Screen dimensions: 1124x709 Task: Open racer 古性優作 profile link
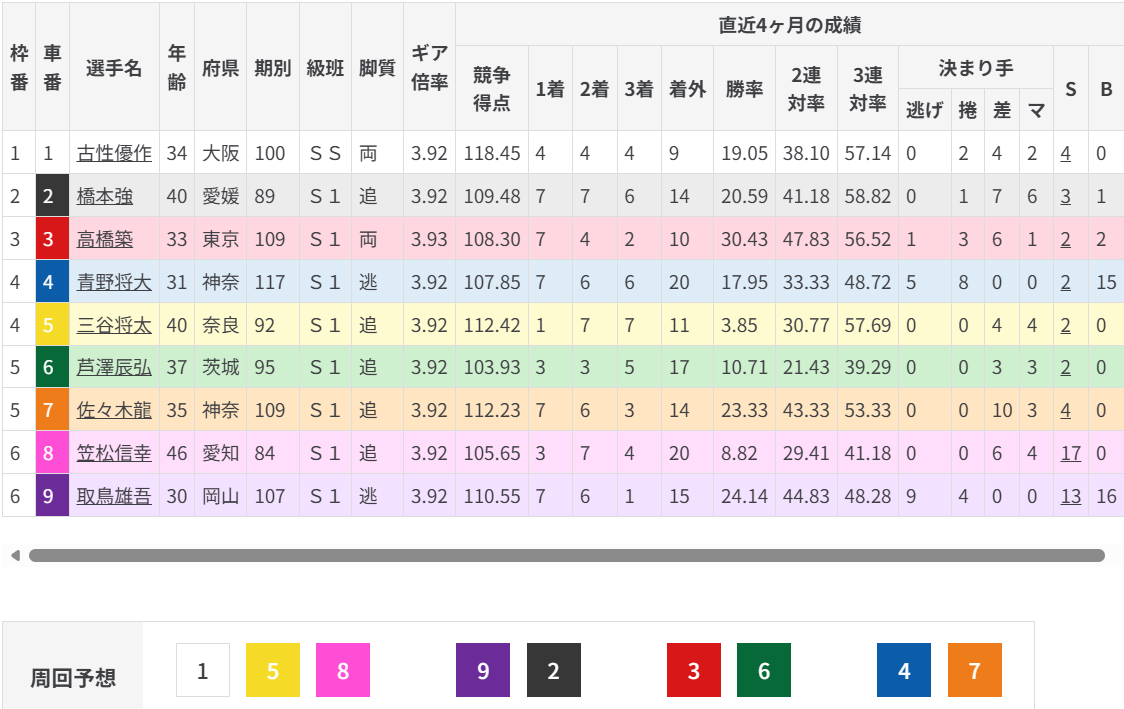[114, 154]
